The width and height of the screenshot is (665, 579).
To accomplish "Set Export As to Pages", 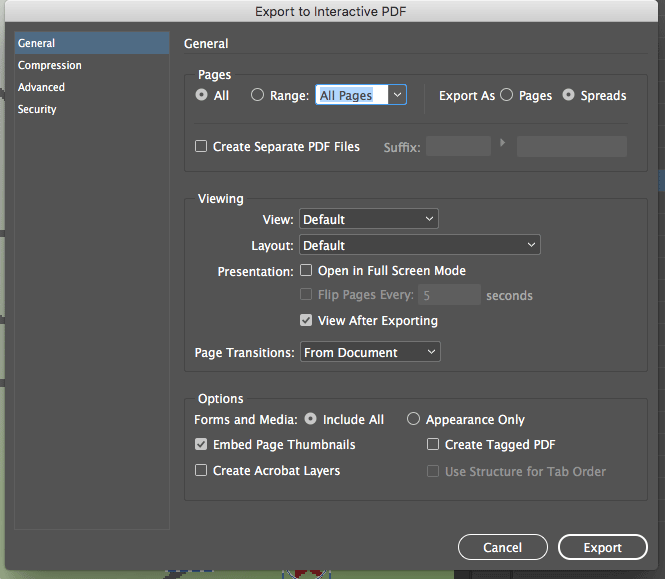I will tap(507, 95).
